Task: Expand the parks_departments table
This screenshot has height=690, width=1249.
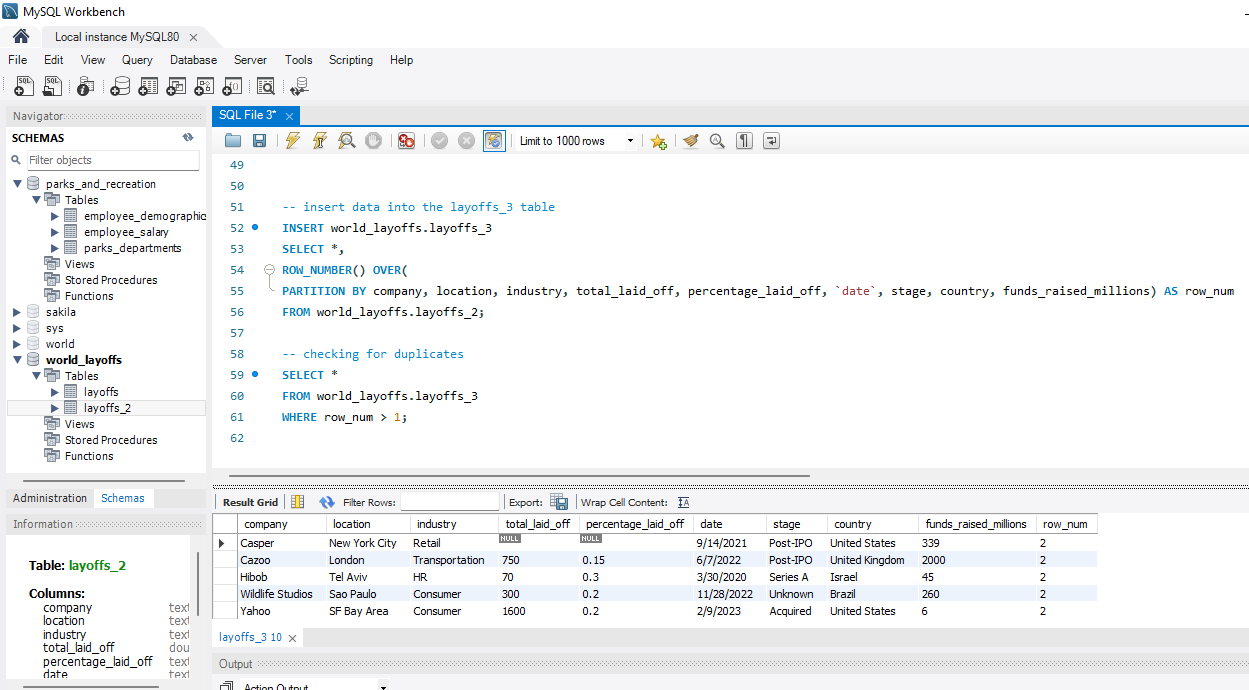Action: tap(55, 248)
